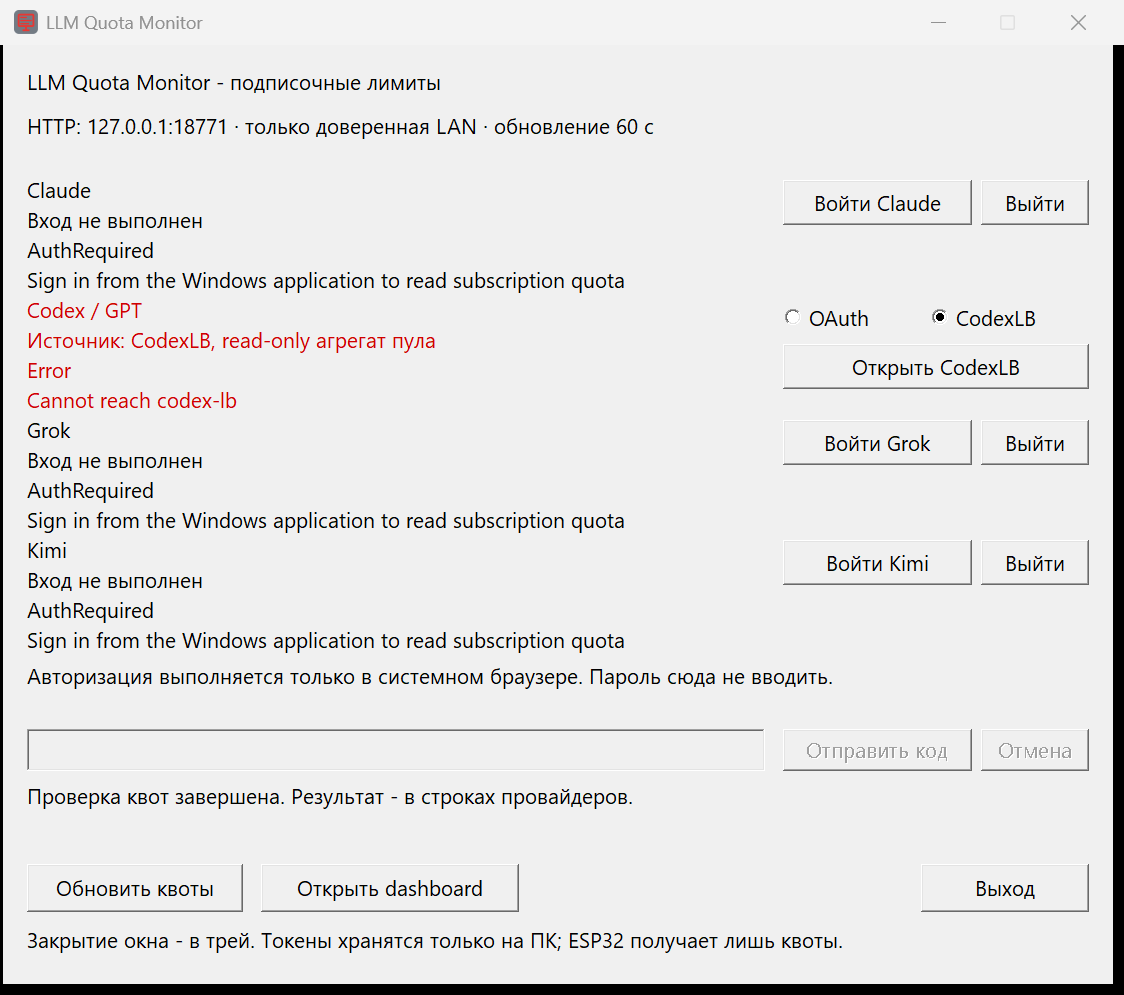The height and width of the screenshot is (995, 1124).
Task: Minimize the LLM Quota Monitor window
Action: coord(938,23)
